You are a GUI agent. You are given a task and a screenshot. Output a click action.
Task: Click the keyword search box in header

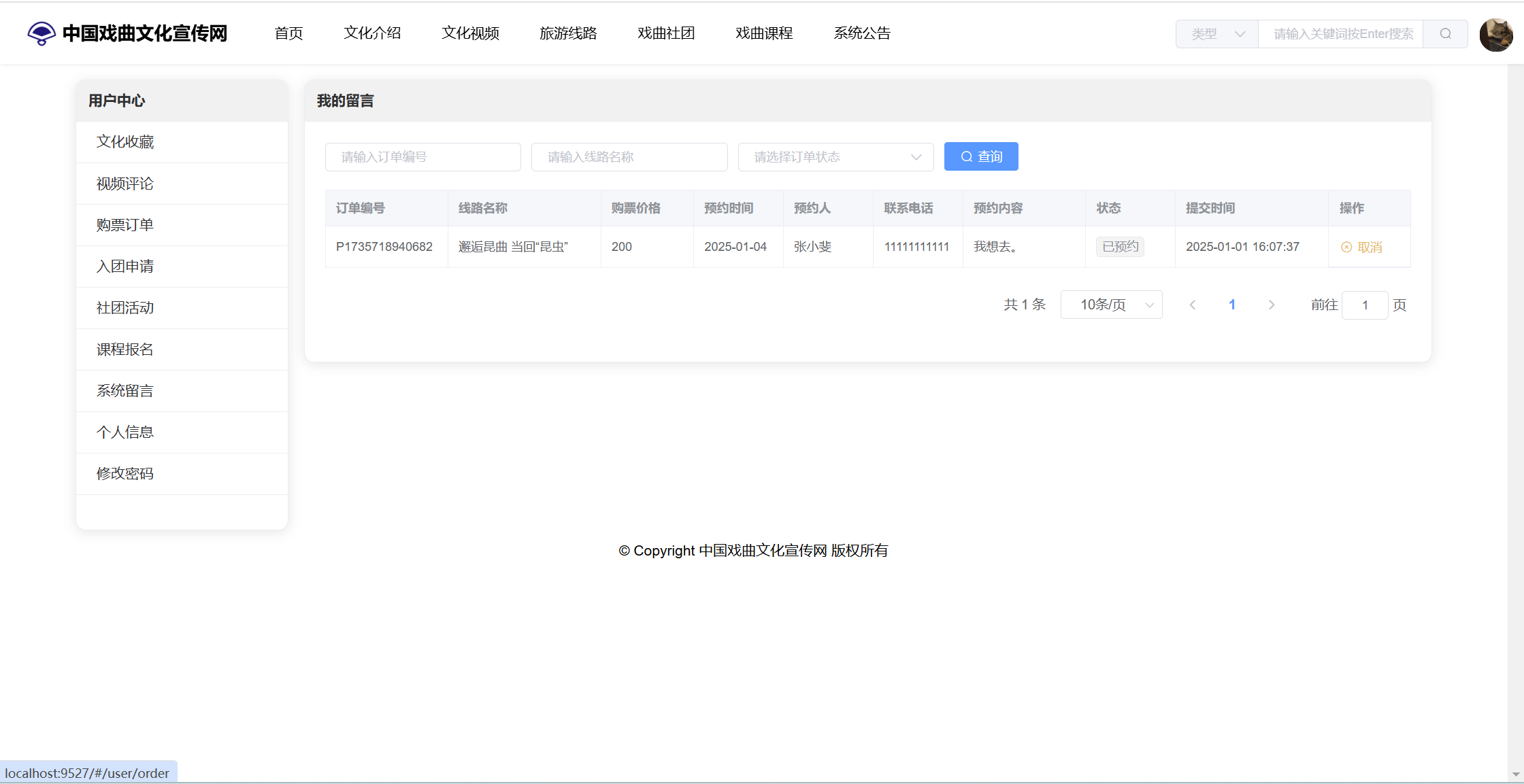[1340, 34]
